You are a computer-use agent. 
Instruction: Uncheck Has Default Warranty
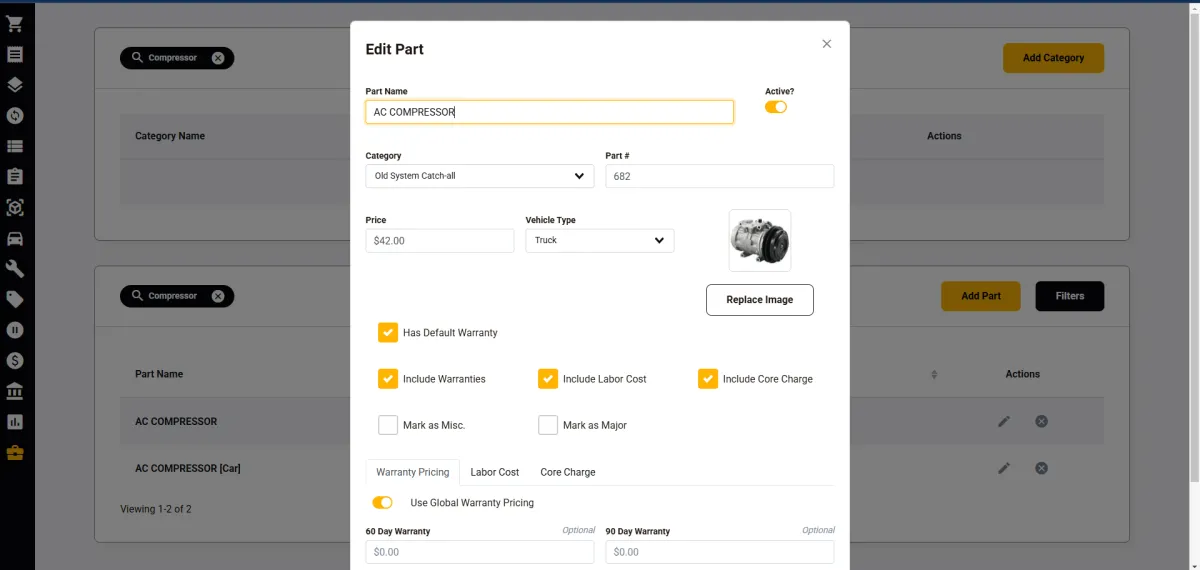coord(388,333)
